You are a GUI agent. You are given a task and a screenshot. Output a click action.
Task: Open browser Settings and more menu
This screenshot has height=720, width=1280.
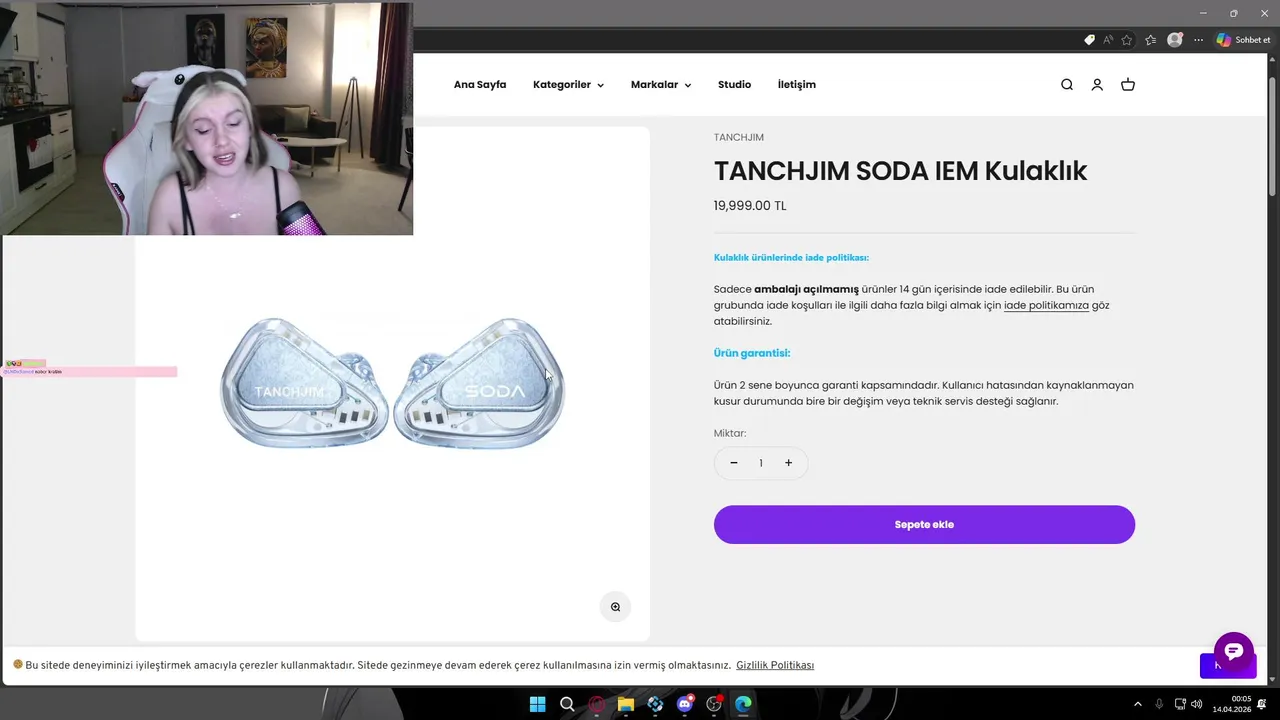(x=1198, y=40)
